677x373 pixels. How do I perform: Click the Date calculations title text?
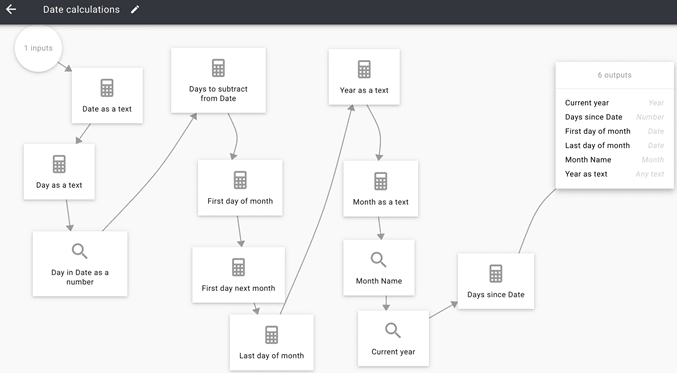pyautogui.click(x=81, y=9)
